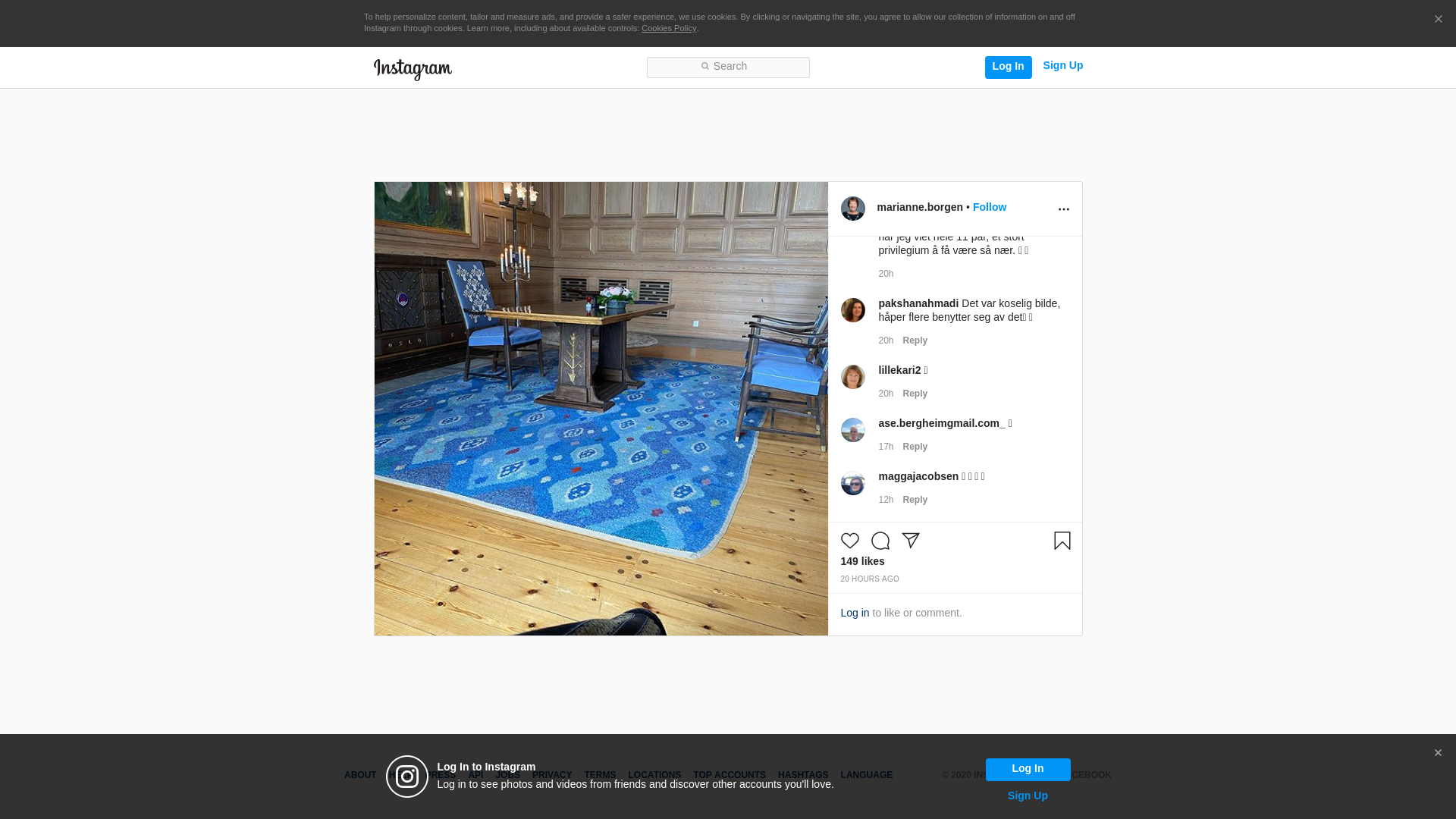Open ase.bergheimgmail.com_ avatar
The image size is (1456, 819).
[x=853, y=430]
